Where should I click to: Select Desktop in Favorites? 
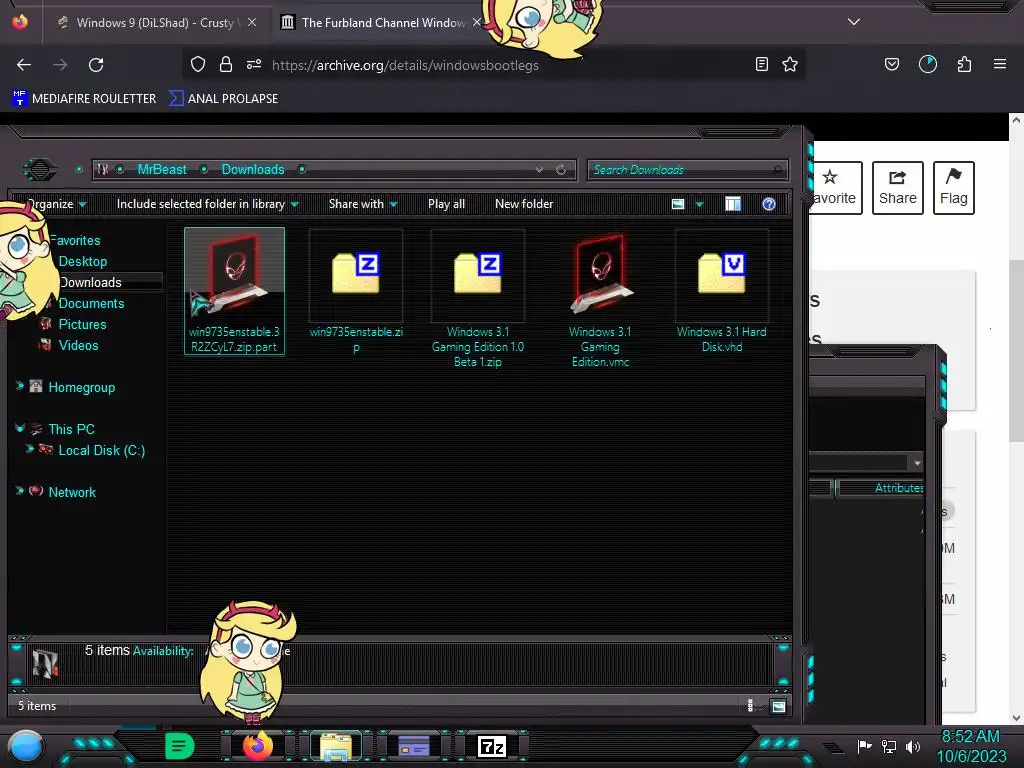[x=82, y=261]
